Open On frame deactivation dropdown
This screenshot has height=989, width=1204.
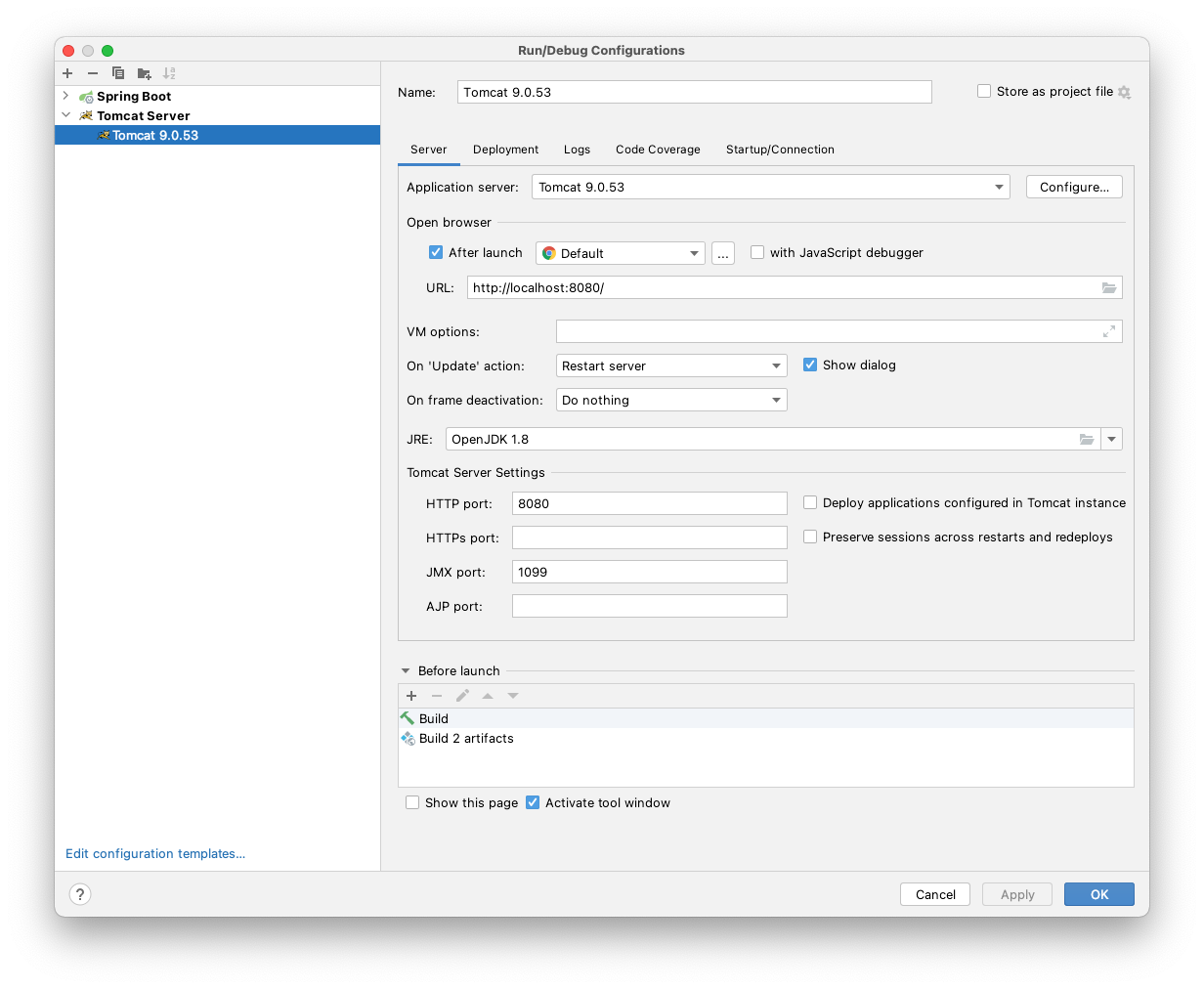tap(671, 400)
